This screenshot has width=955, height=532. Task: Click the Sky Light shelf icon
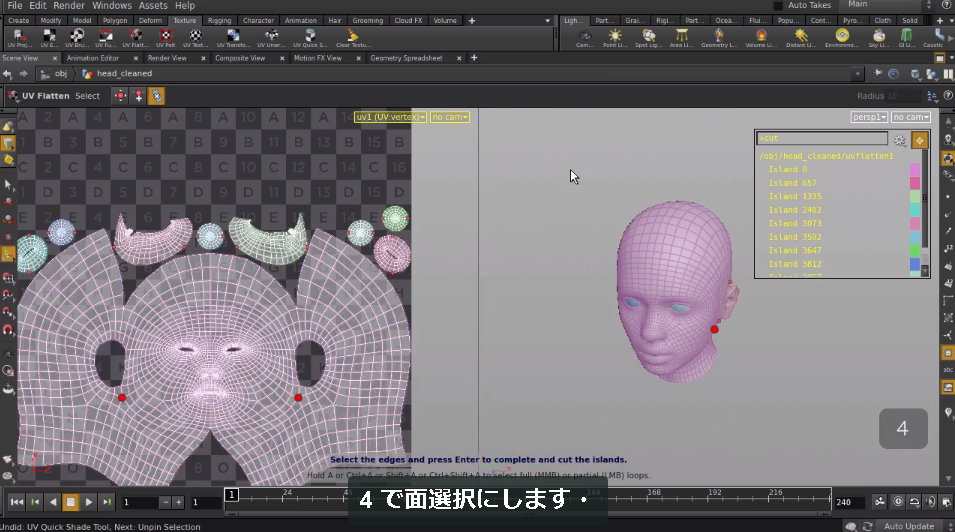878,38
